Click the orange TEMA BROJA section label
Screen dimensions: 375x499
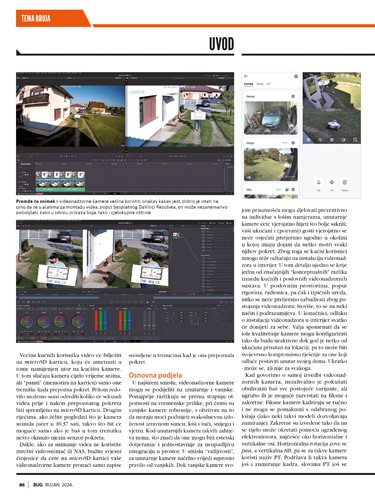tap(36, 18)
